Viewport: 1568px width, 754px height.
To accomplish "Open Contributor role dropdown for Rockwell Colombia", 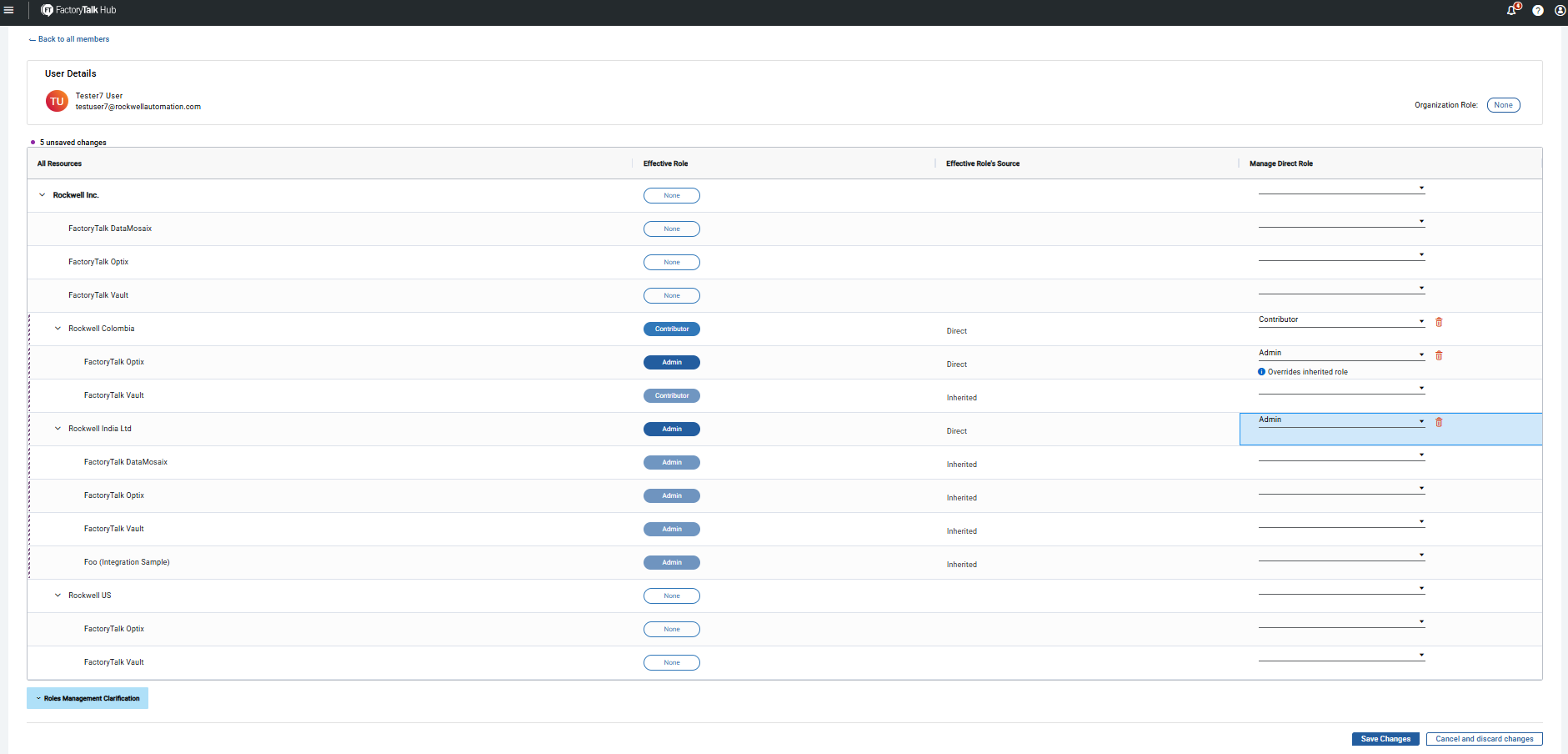I will pyautogui.click(x=1341, y=321).
